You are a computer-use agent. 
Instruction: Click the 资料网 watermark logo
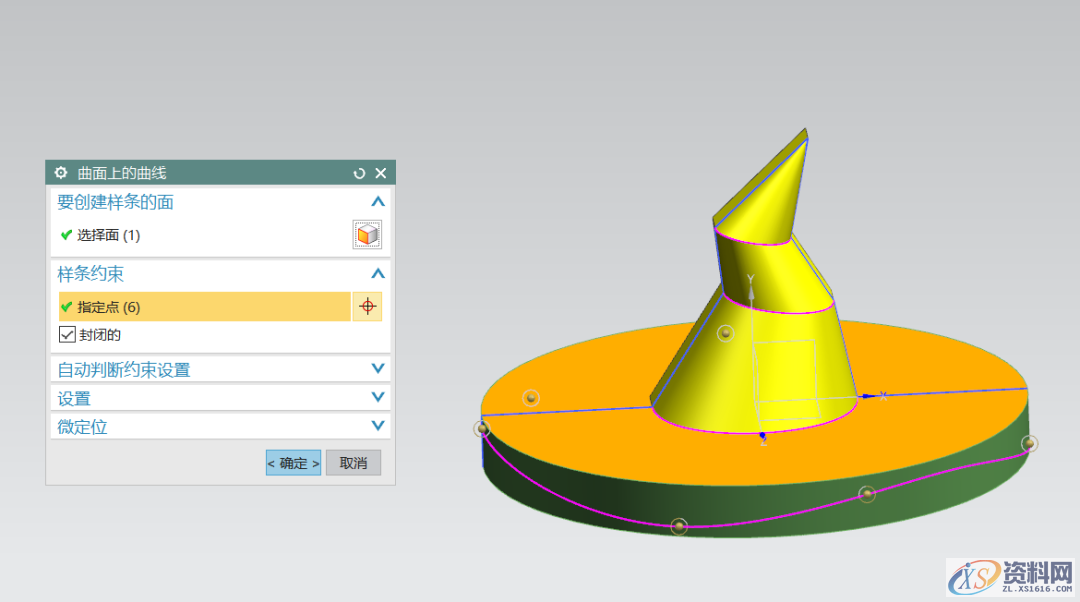click(x=1010, y=576)
